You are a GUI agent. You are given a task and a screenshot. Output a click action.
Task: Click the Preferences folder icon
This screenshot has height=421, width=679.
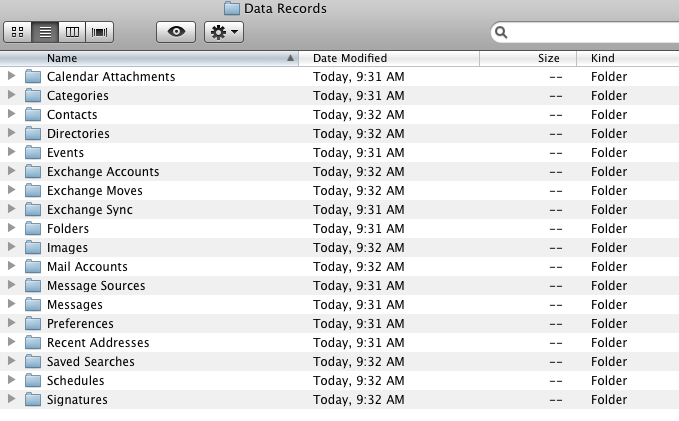(x=33, y=324)
